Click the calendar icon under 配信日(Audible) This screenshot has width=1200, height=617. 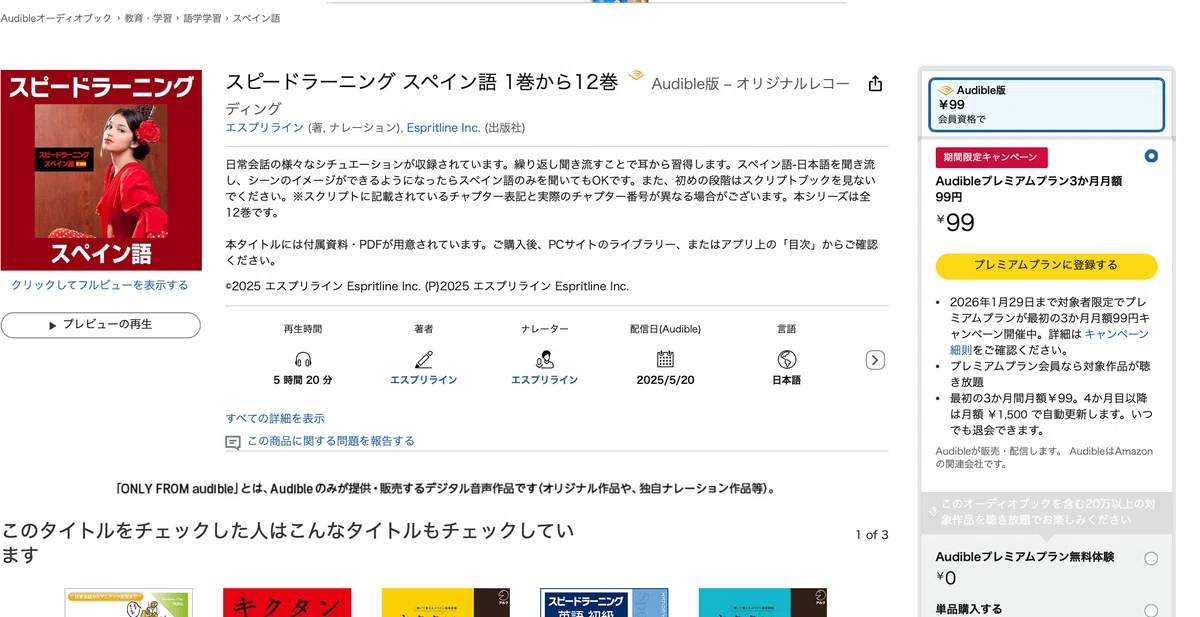[x=665, y=359]
